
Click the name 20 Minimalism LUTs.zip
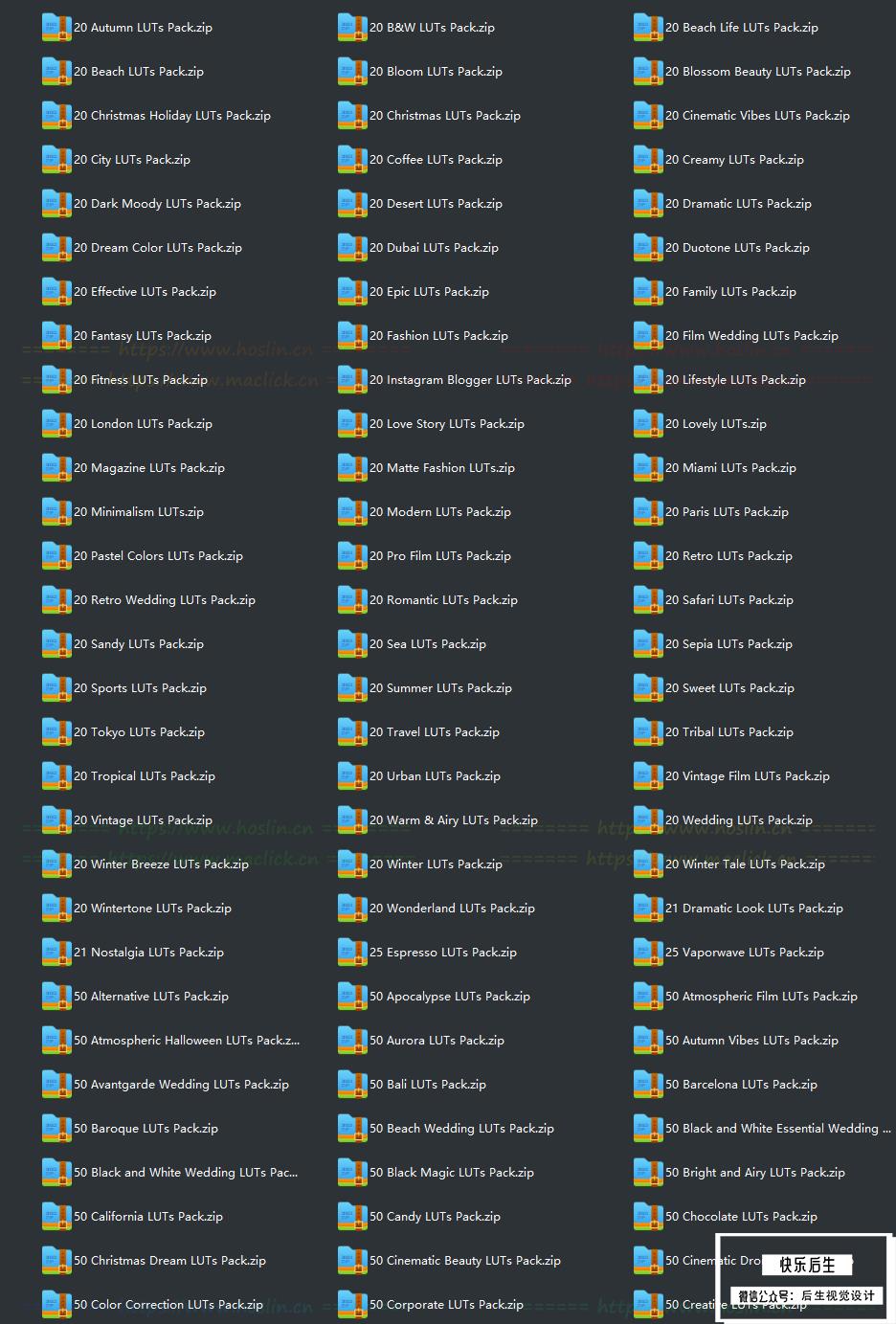[139, 512]
